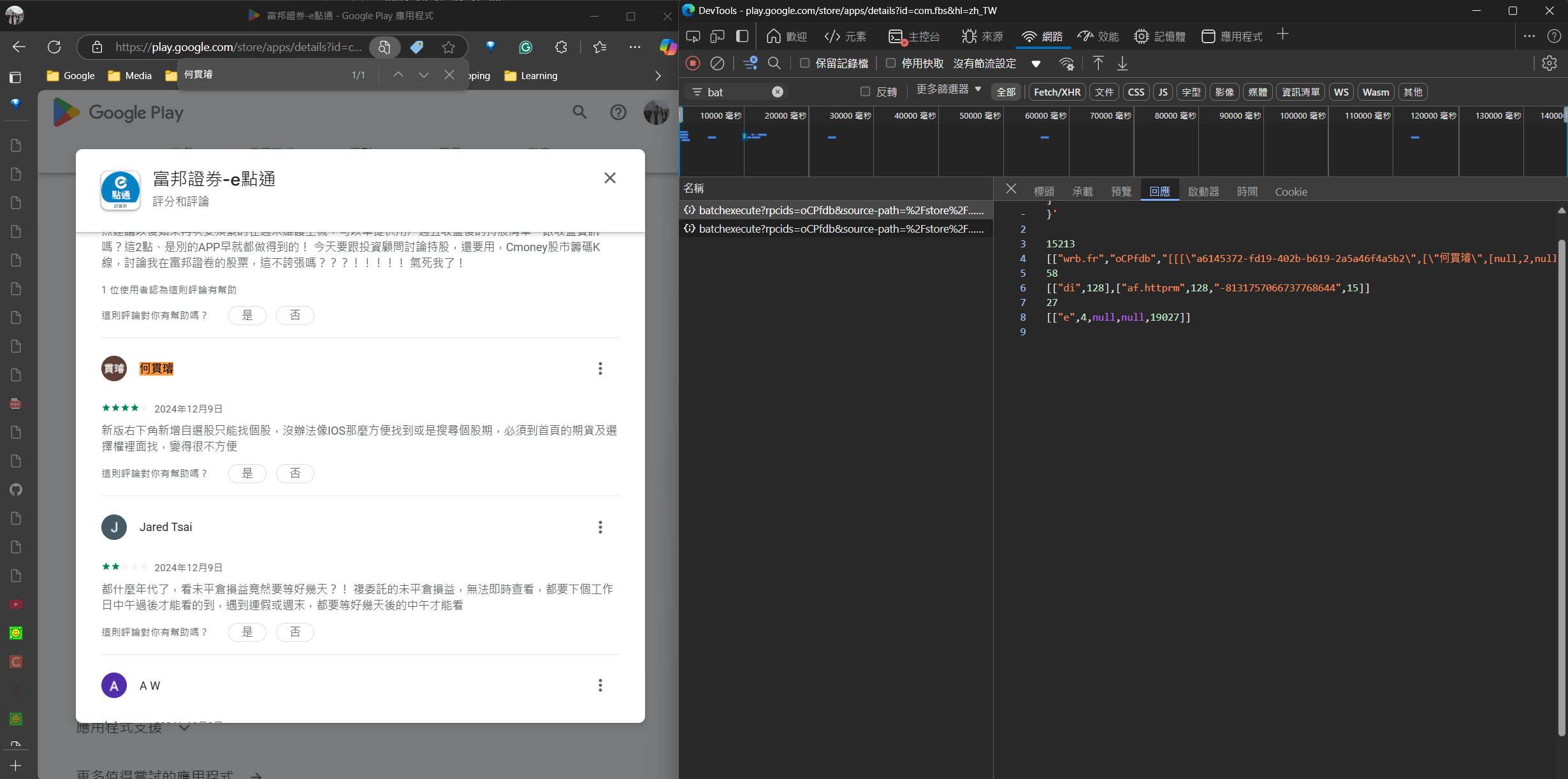The width and height of the screenshot is (1568, 779).
Task: Add new DevTools tab plus button
Action: [x=1283, y=34]
